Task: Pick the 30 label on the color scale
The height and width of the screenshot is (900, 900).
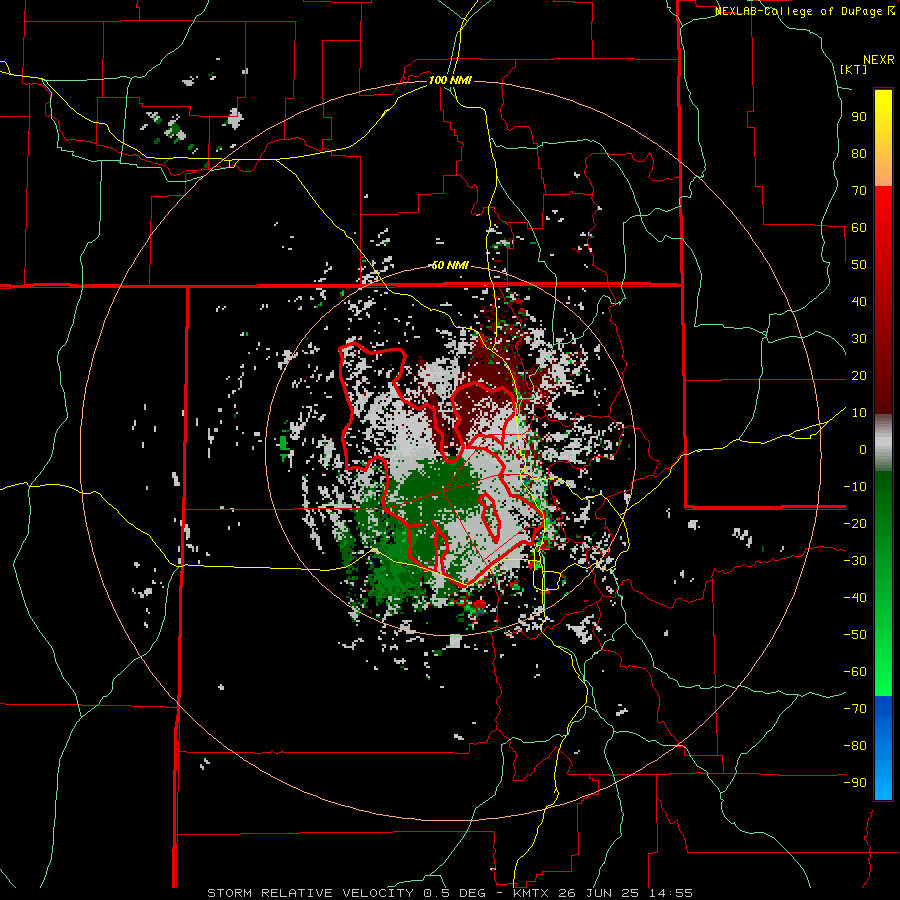Action: pyautogui.click(x=859, y=339)
